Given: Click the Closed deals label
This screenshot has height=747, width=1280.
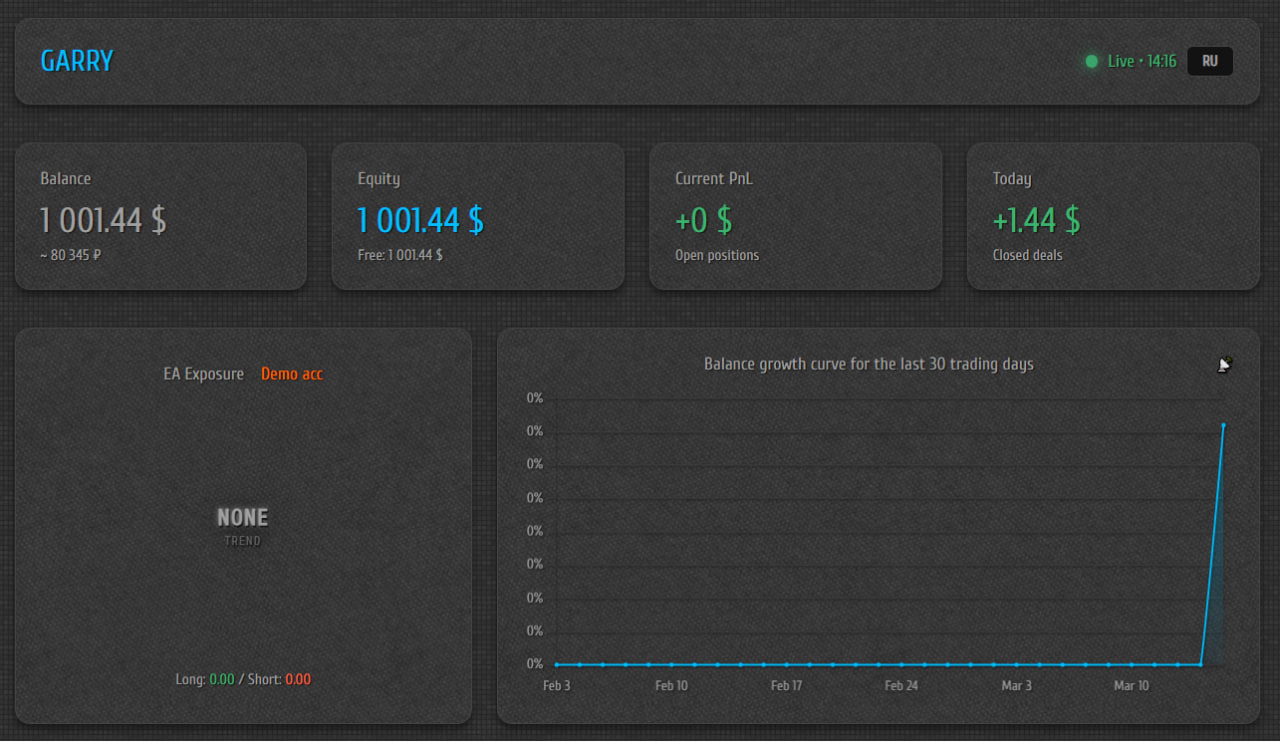Looking at the screenshot, I should [1027, 255].
